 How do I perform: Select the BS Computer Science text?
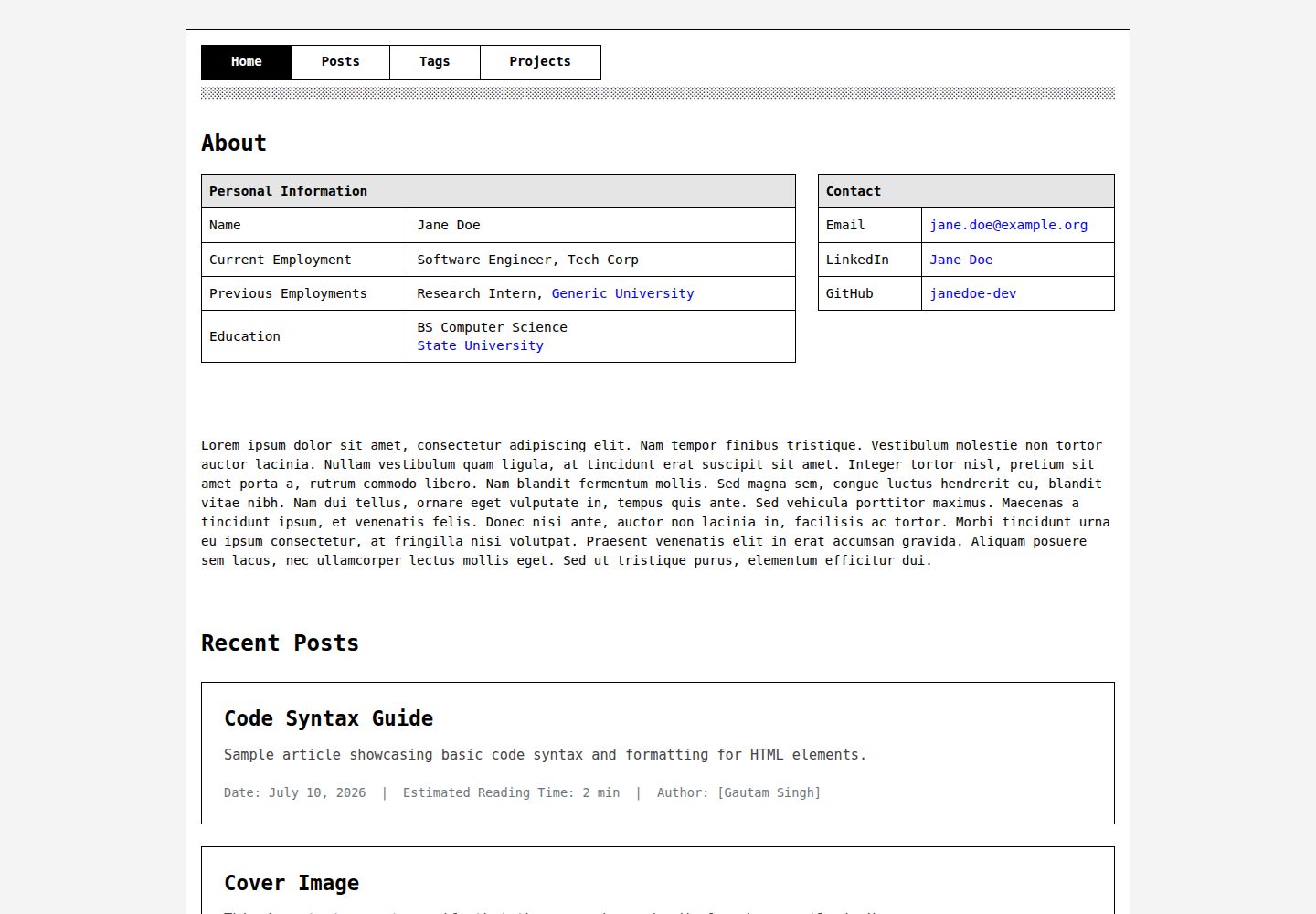pos(492,327)
